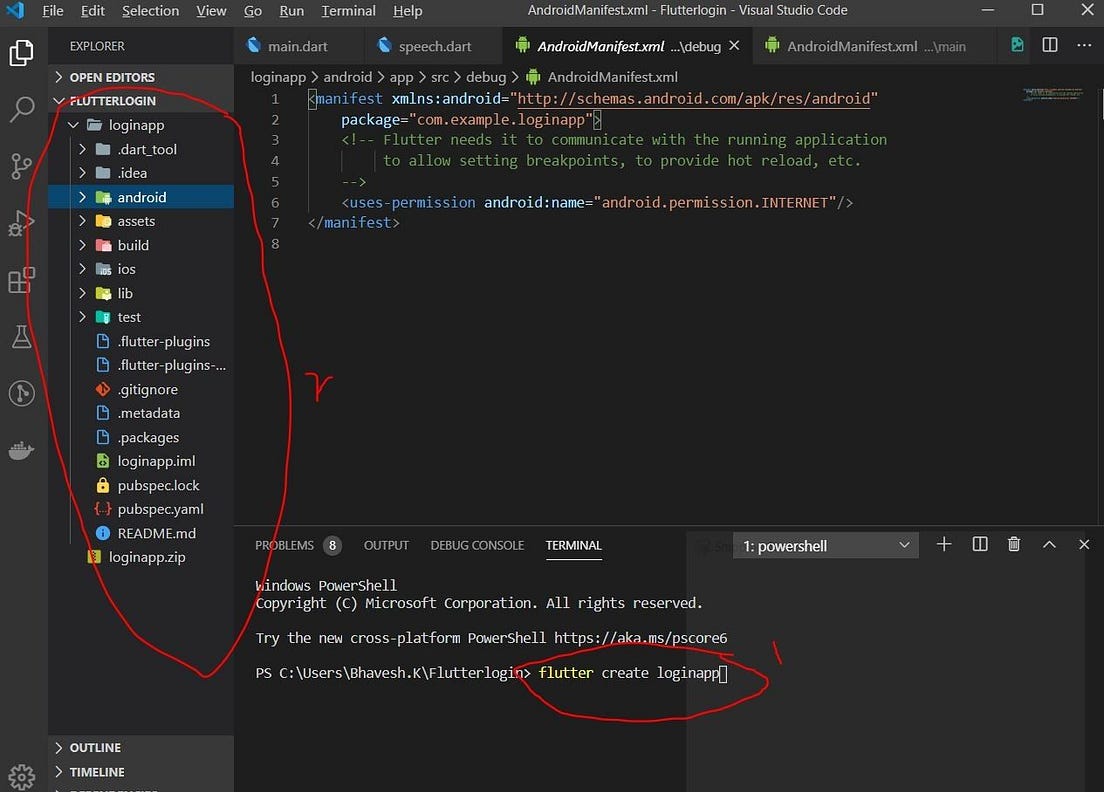Open the Terminal menu
This screenshot has width=1104, height=792.
click(x=348, y=11)
